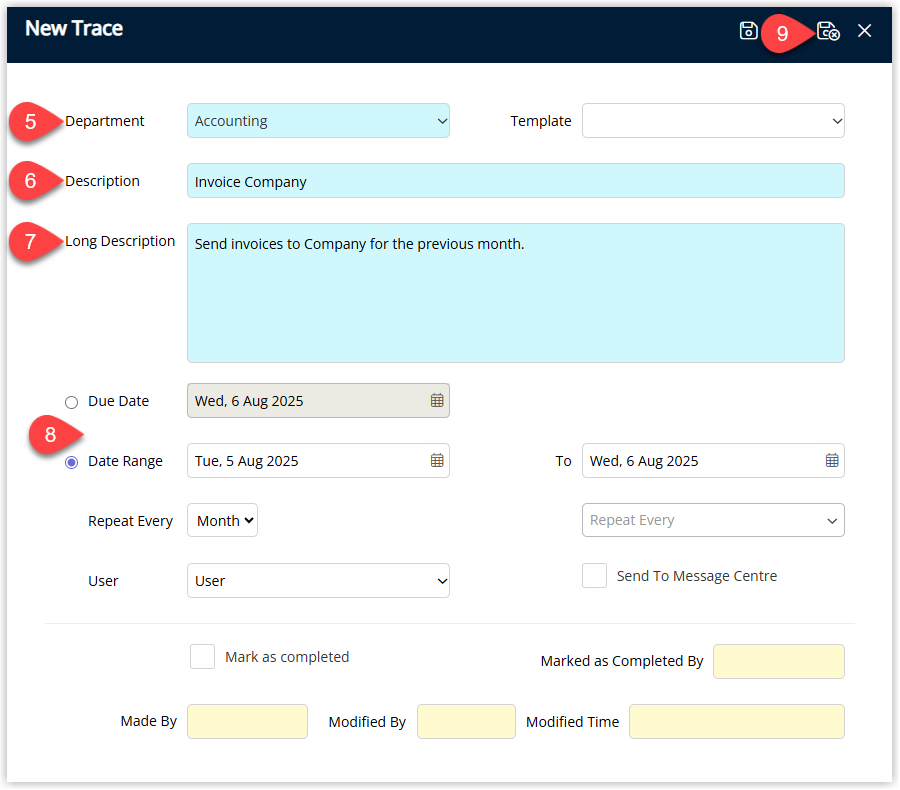Screen dimensions: 900x790
Task: Select the Date Range radio button
Action: (71, 462)
